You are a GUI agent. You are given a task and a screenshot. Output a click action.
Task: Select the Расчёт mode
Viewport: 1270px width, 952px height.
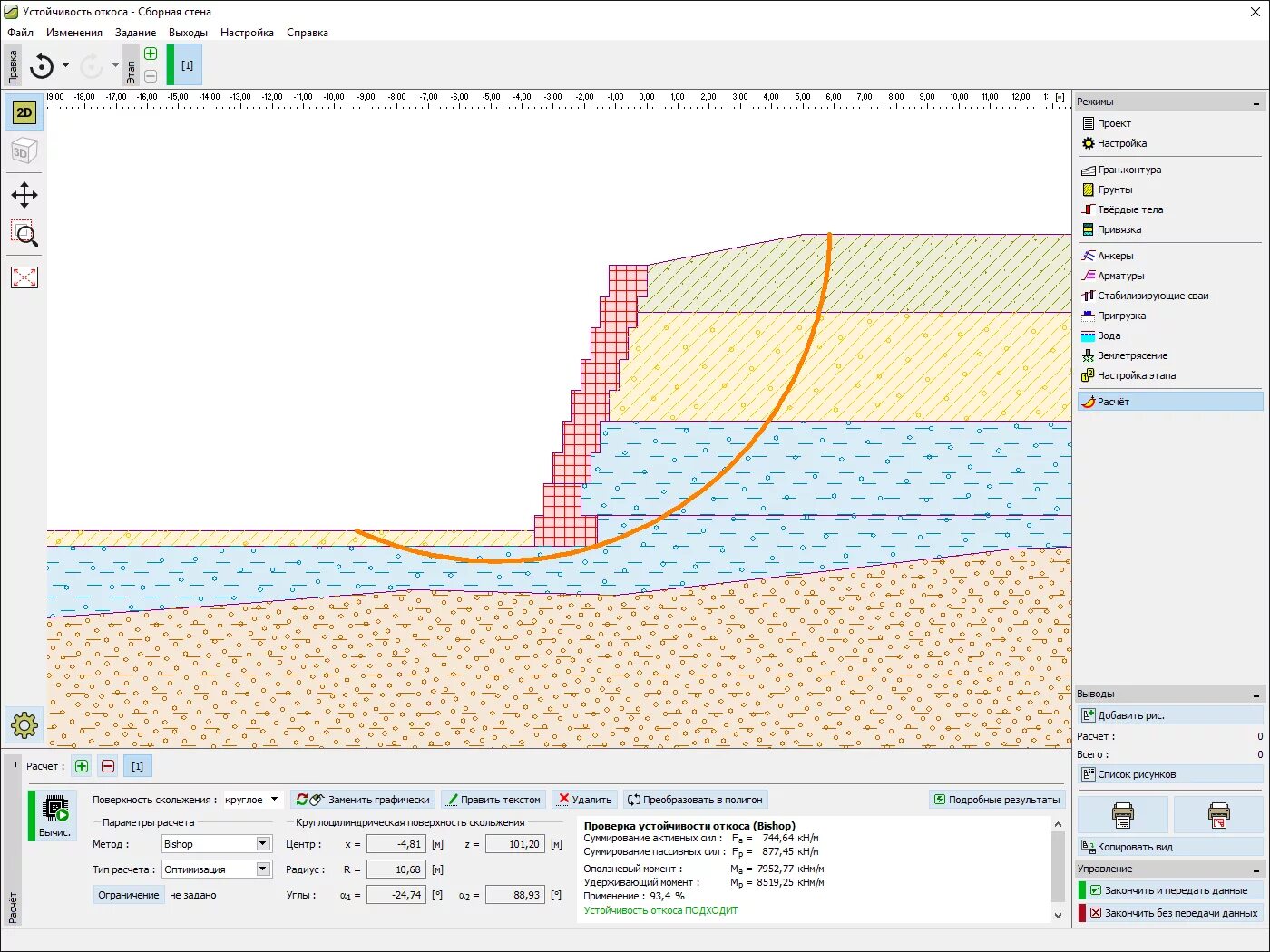tap(1170, 402)
